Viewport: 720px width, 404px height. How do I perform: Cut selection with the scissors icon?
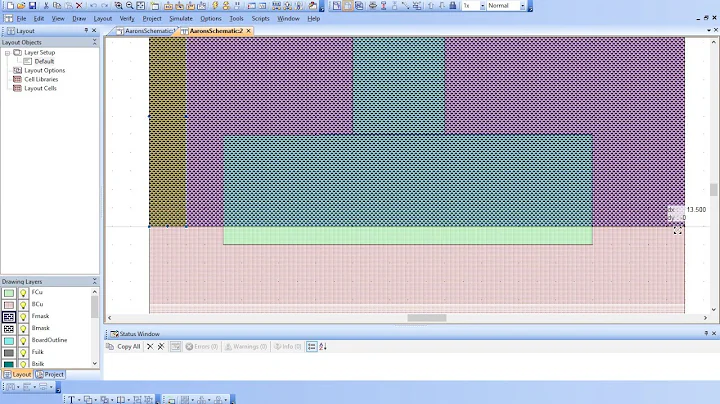tap(46, 6)
